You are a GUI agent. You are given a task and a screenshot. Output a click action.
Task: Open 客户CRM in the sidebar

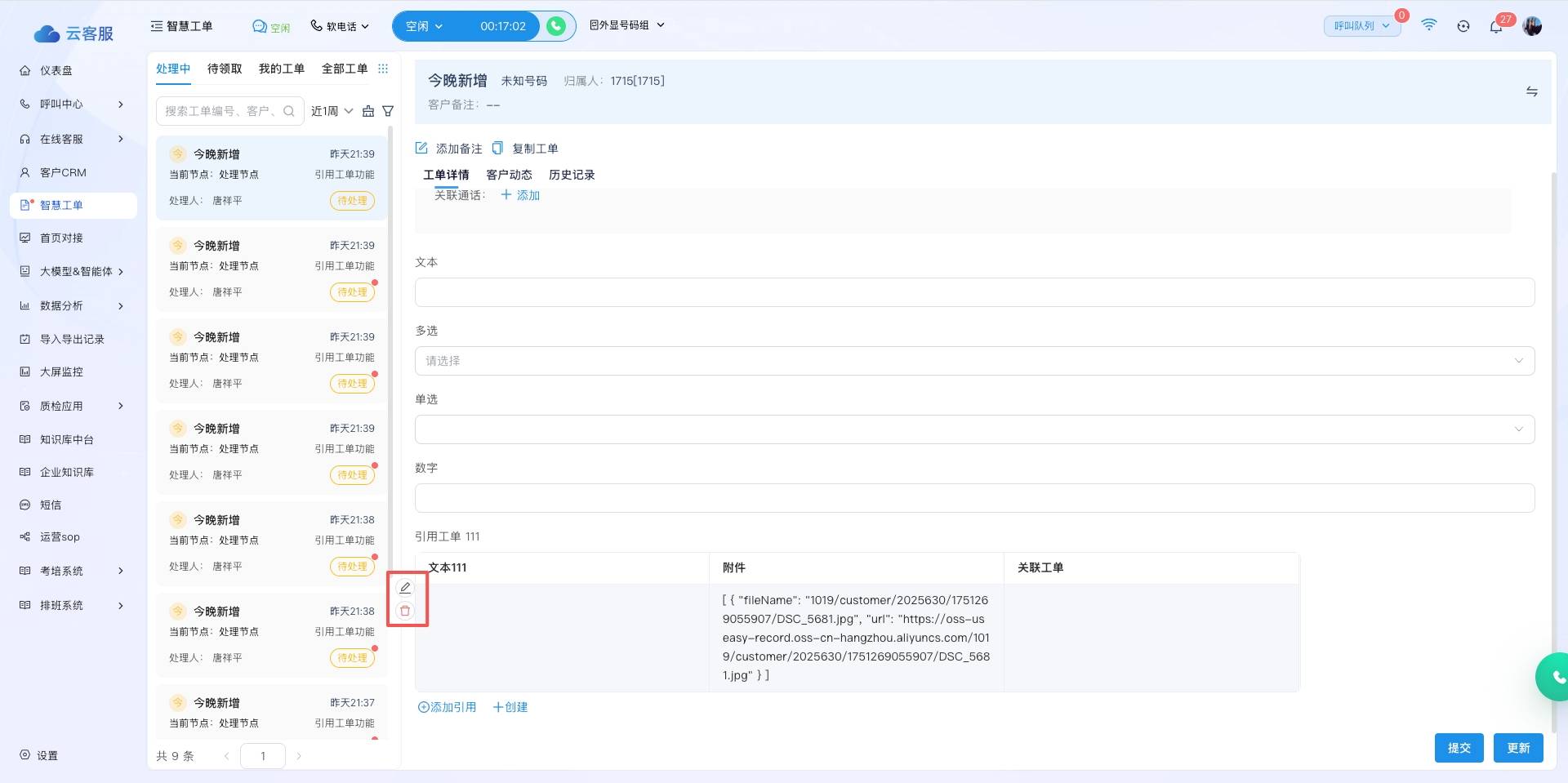point(63,172)
